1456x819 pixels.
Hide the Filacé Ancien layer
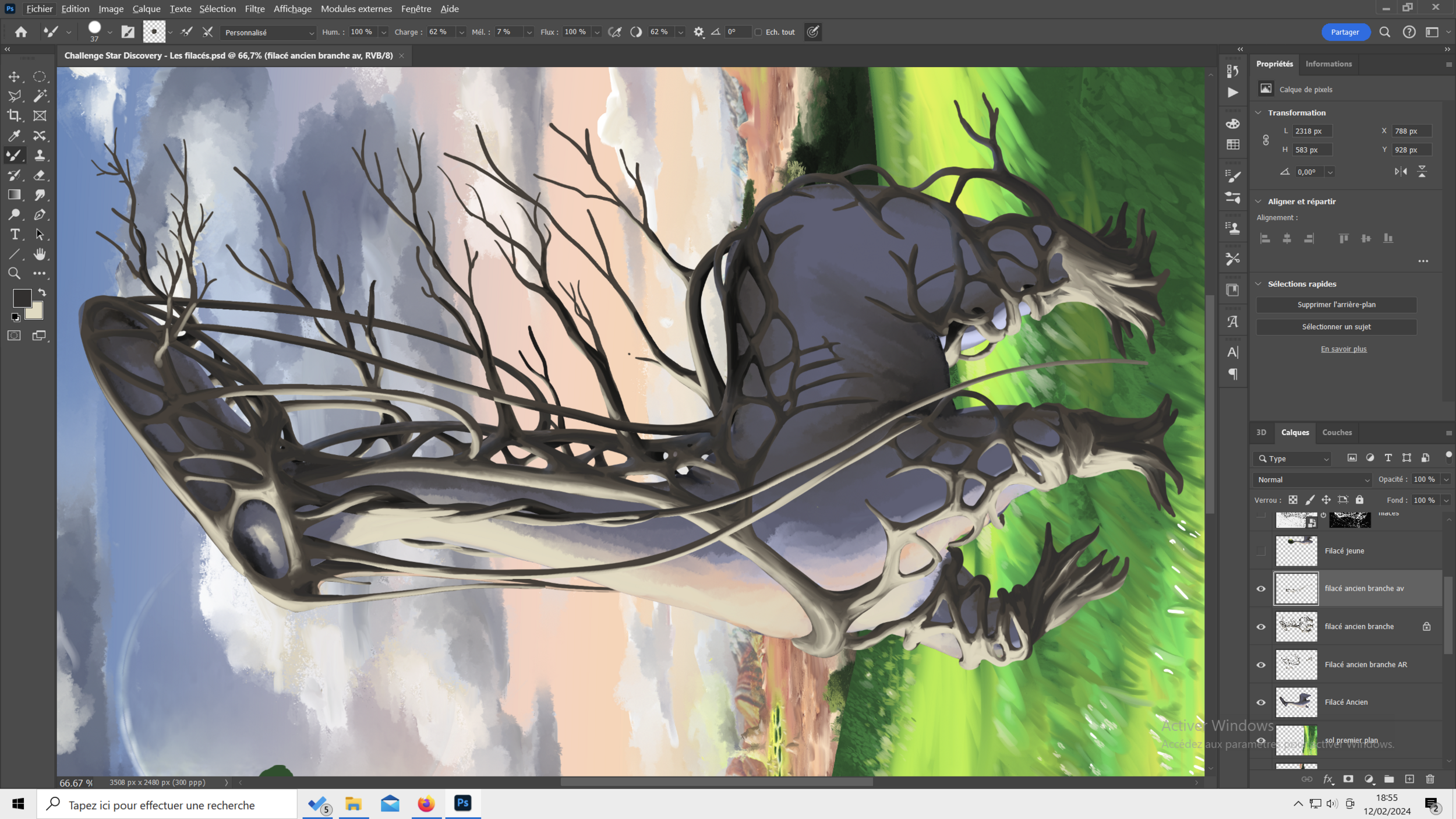coord(1261,702)
